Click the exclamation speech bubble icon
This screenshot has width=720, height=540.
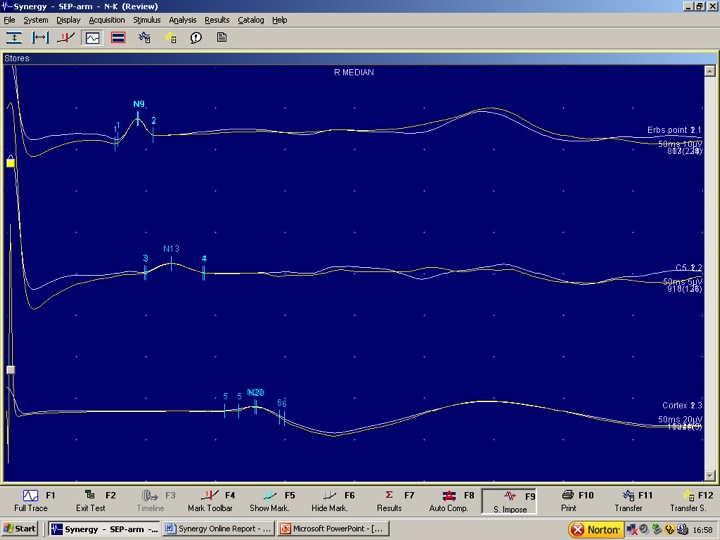(196, 38)
